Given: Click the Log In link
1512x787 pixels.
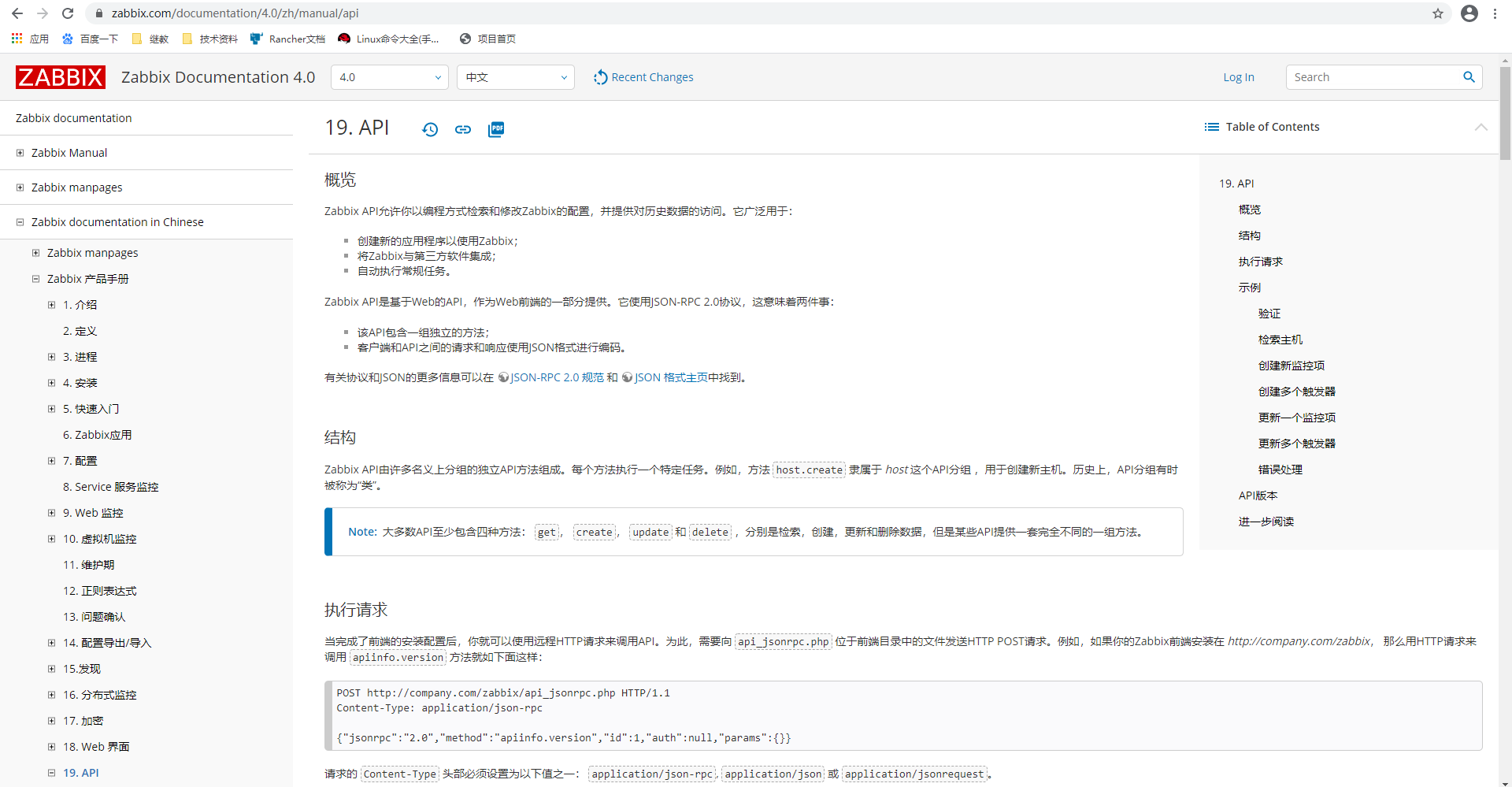Looking at the screenshot, I should pos(1238,76).
